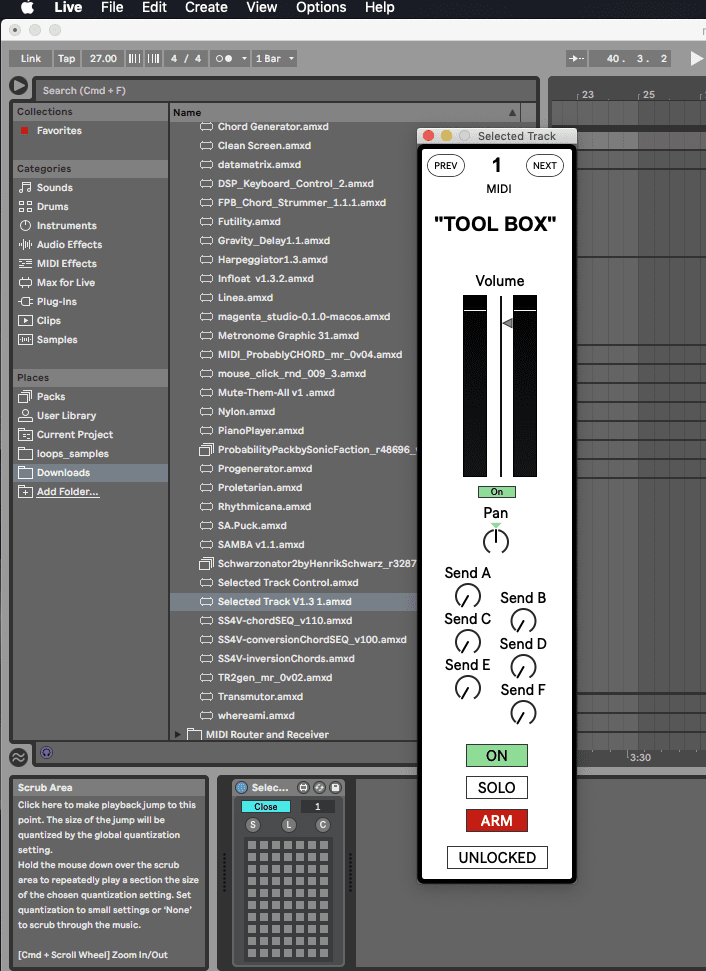Image resolution: width=706 pixels, height=971 pixels.
Task: Select Favorites collection
Action: [x=59, y=131]
